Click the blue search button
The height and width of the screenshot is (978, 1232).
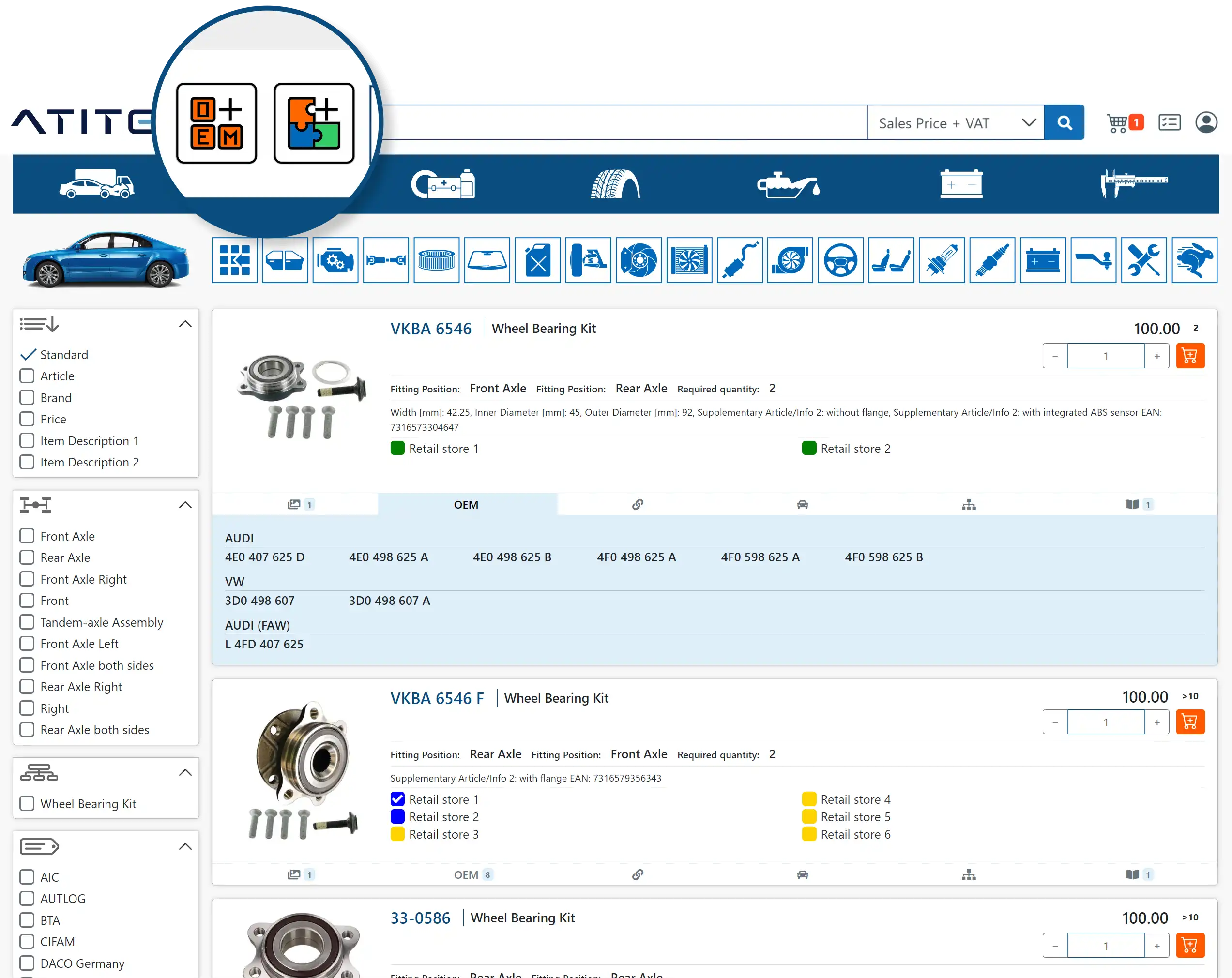click(1064, 123)
